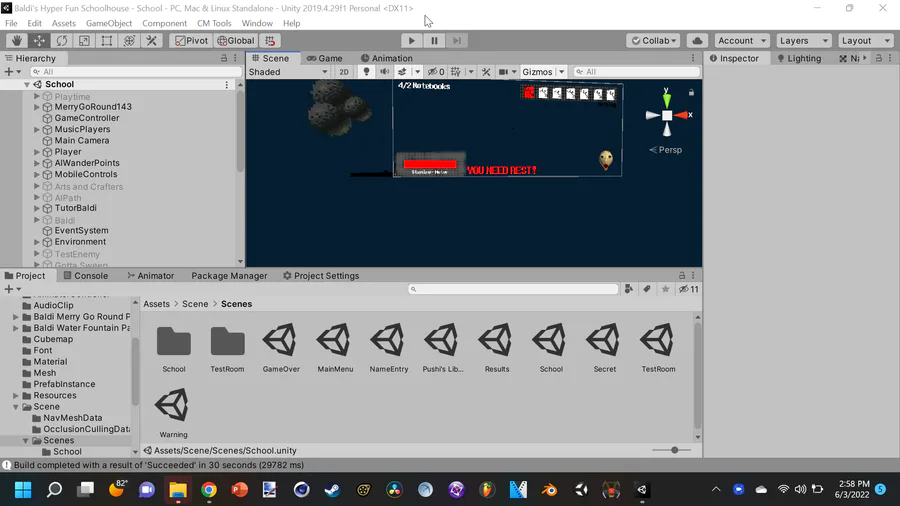
Task: Select the Hand tool
Action: [x=17, y=41]
